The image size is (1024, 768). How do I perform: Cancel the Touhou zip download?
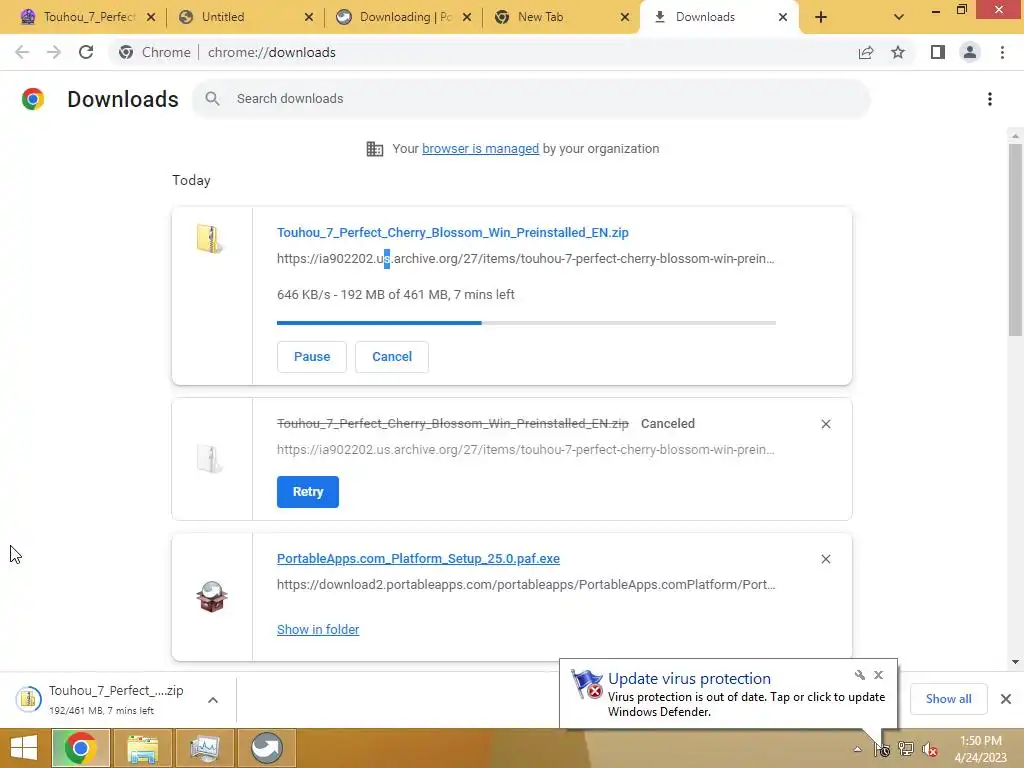tap(392, 357)
